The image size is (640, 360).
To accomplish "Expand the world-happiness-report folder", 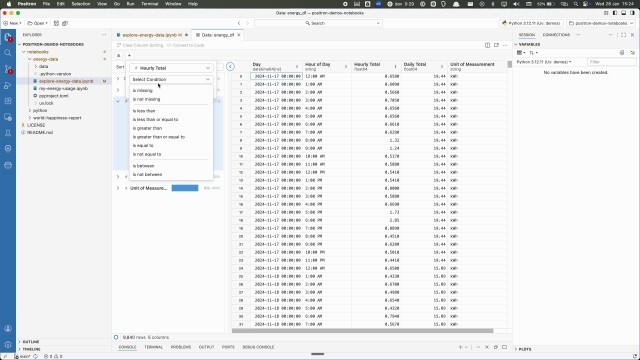I will [x=30, y=118].
